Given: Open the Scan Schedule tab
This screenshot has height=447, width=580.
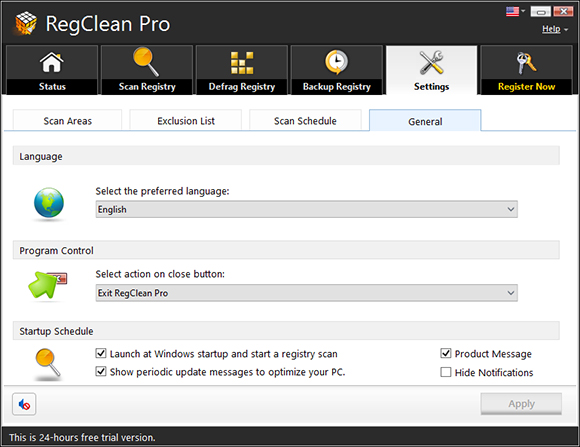Looking at the screenshot, I should (x=305, y=120).
